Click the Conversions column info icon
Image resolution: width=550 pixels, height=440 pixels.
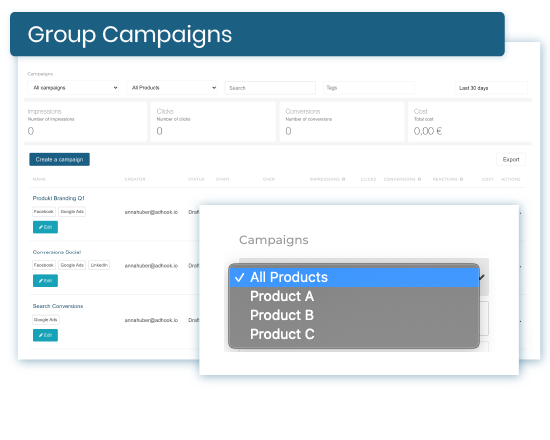pyautogui.click(x=419, y=179)
